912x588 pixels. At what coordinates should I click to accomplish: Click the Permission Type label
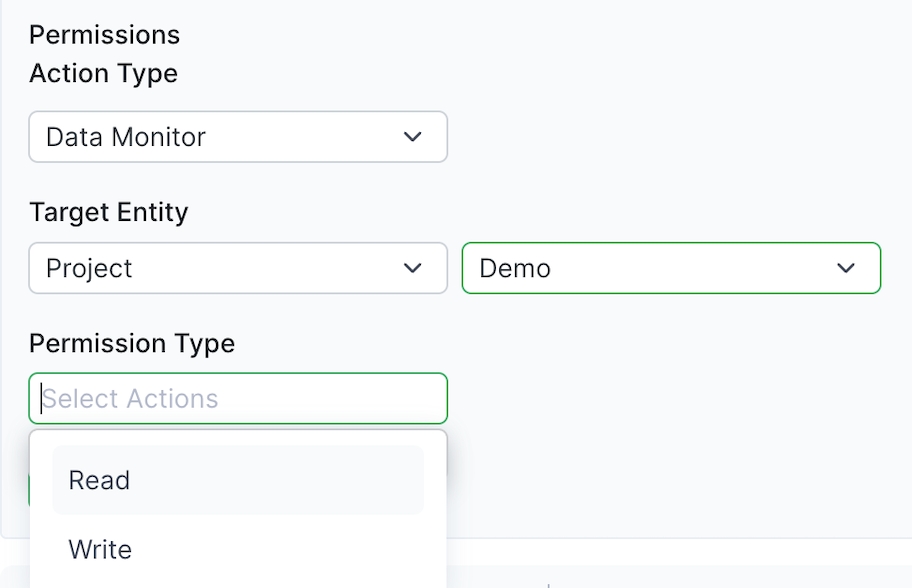pyautogui.click(x=132, y=343)
